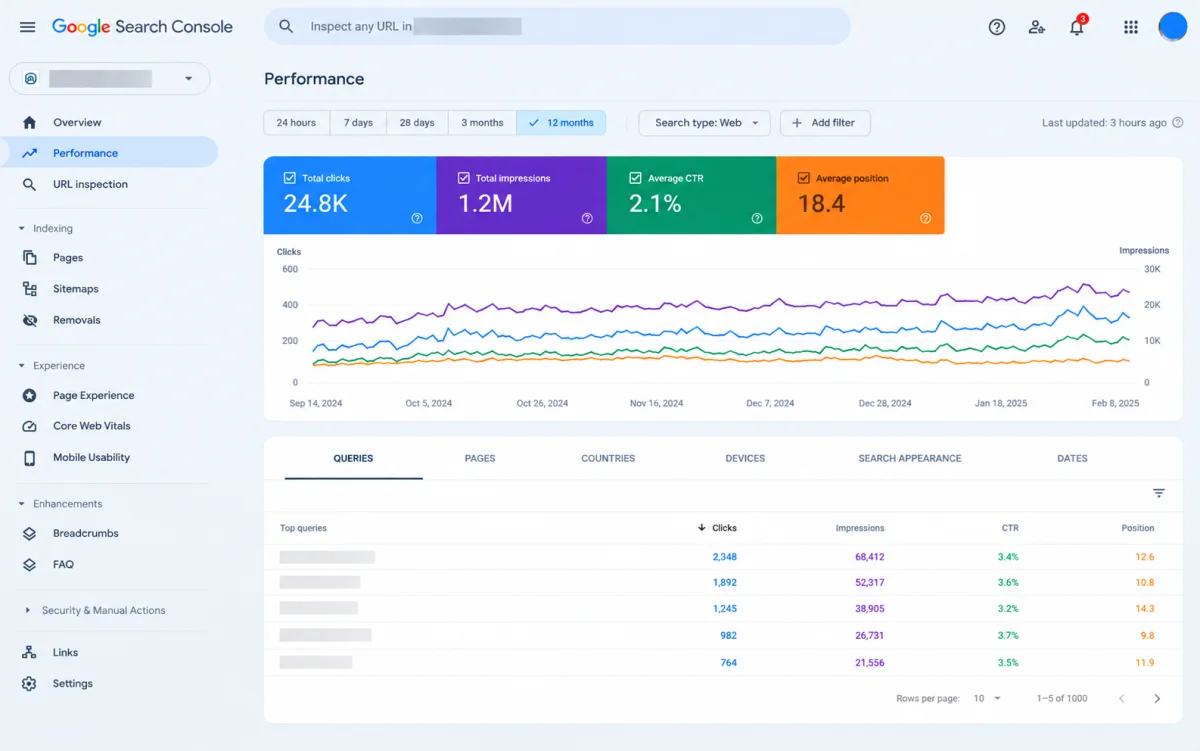Click the Add filter button

(825, 123)
